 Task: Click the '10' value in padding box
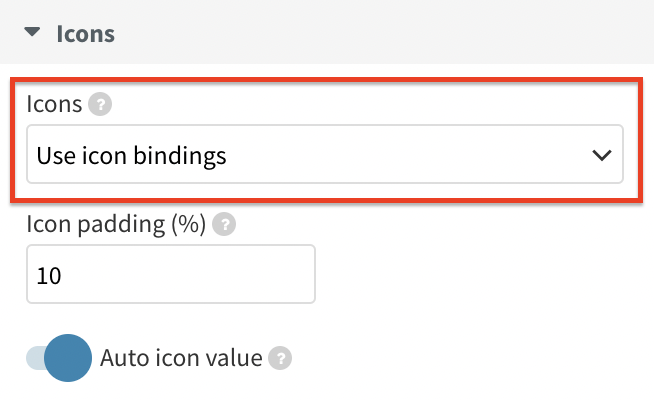point(49,276)
